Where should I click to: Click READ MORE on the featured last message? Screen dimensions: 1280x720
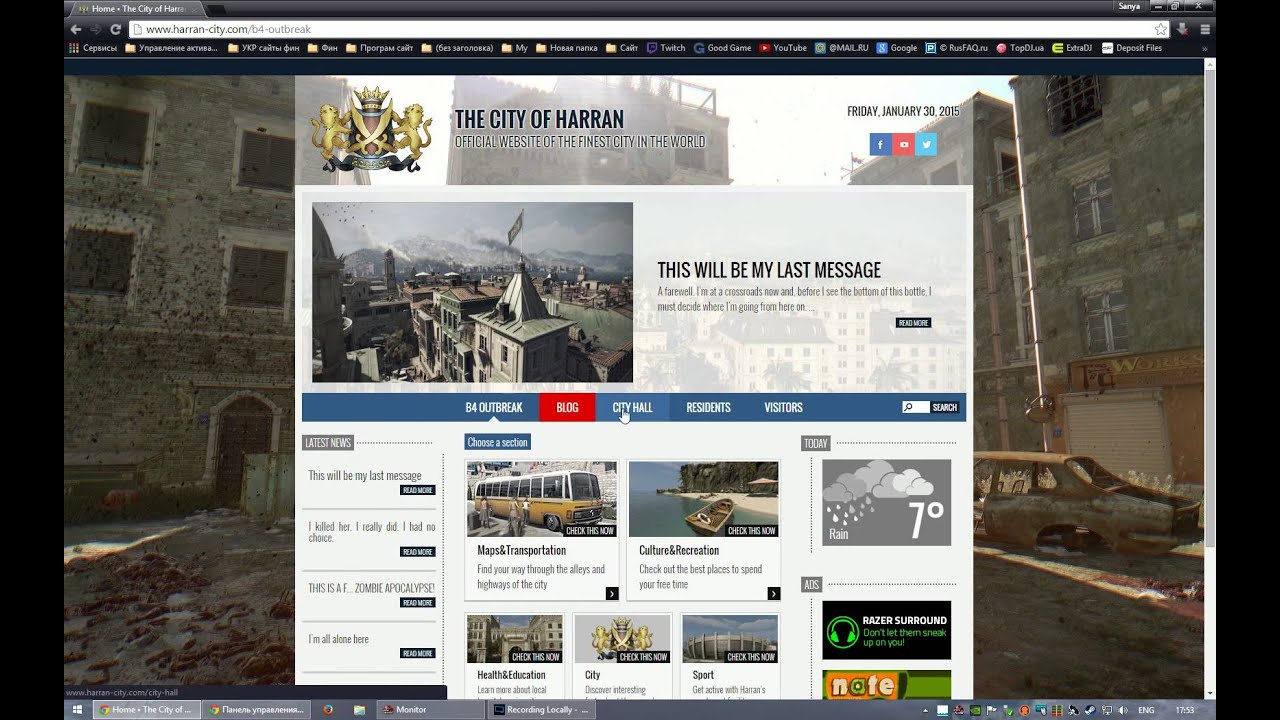coord(913,323)
